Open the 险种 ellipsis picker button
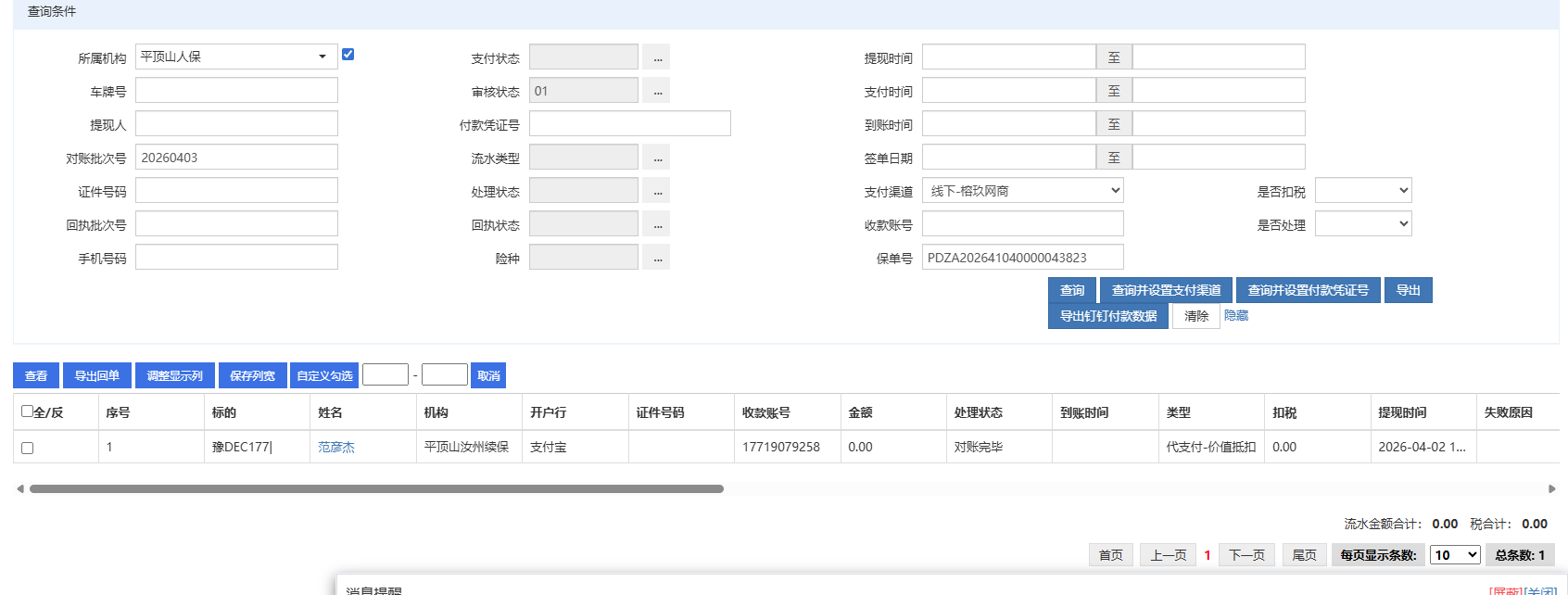The image size is (1568, 595). [657, 258]
